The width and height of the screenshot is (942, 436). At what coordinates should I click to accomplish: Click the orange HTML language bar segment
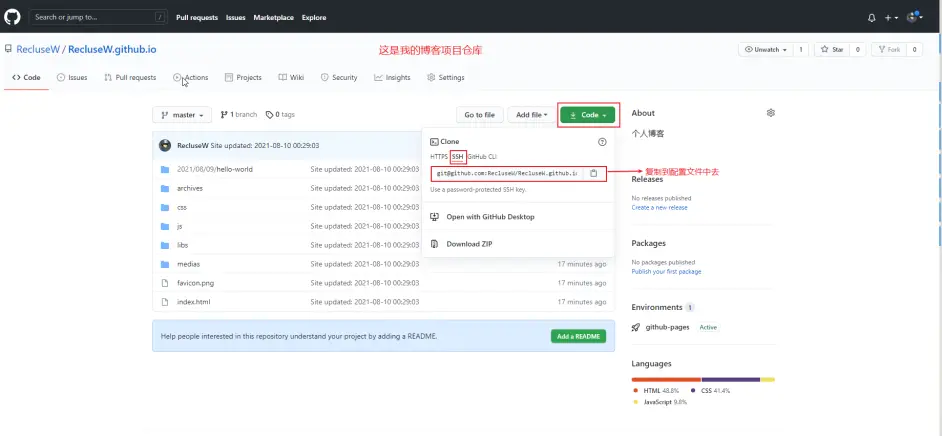[666, 380]
